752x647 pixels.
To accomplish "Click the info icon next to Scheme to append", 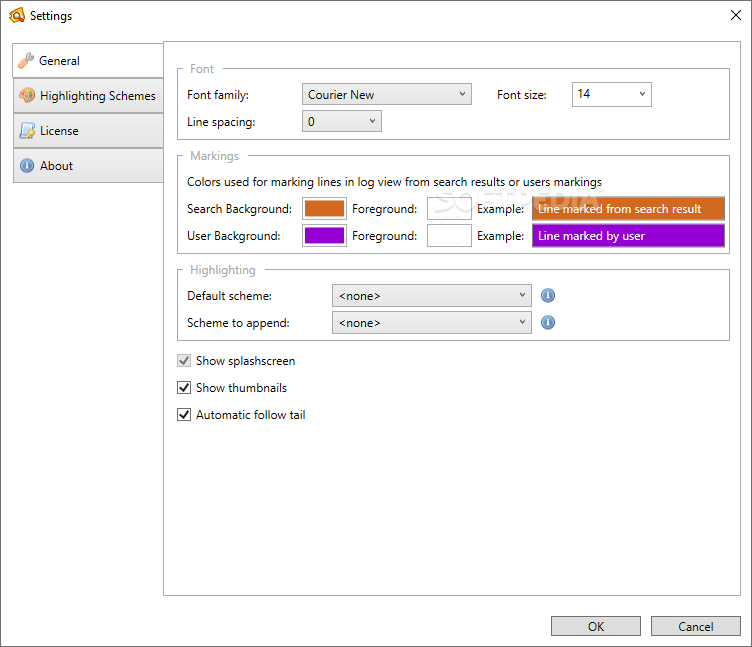I will (x=548, y=322).
